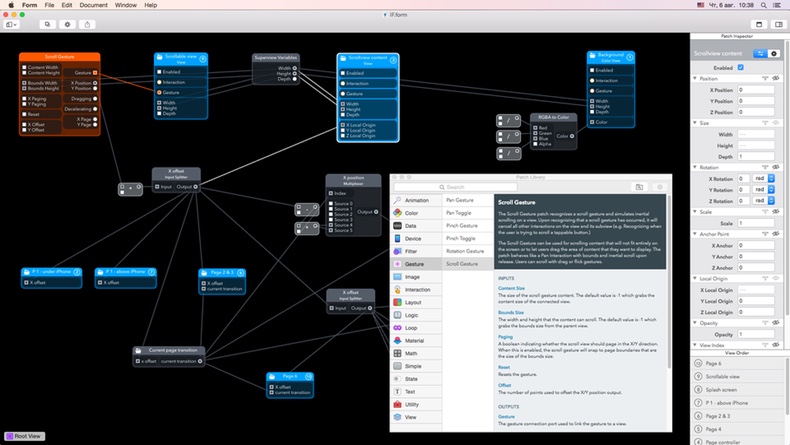Screen dimensions: 790x445
Task: Select the Math category icon
Action: click(x=398, y=353)
